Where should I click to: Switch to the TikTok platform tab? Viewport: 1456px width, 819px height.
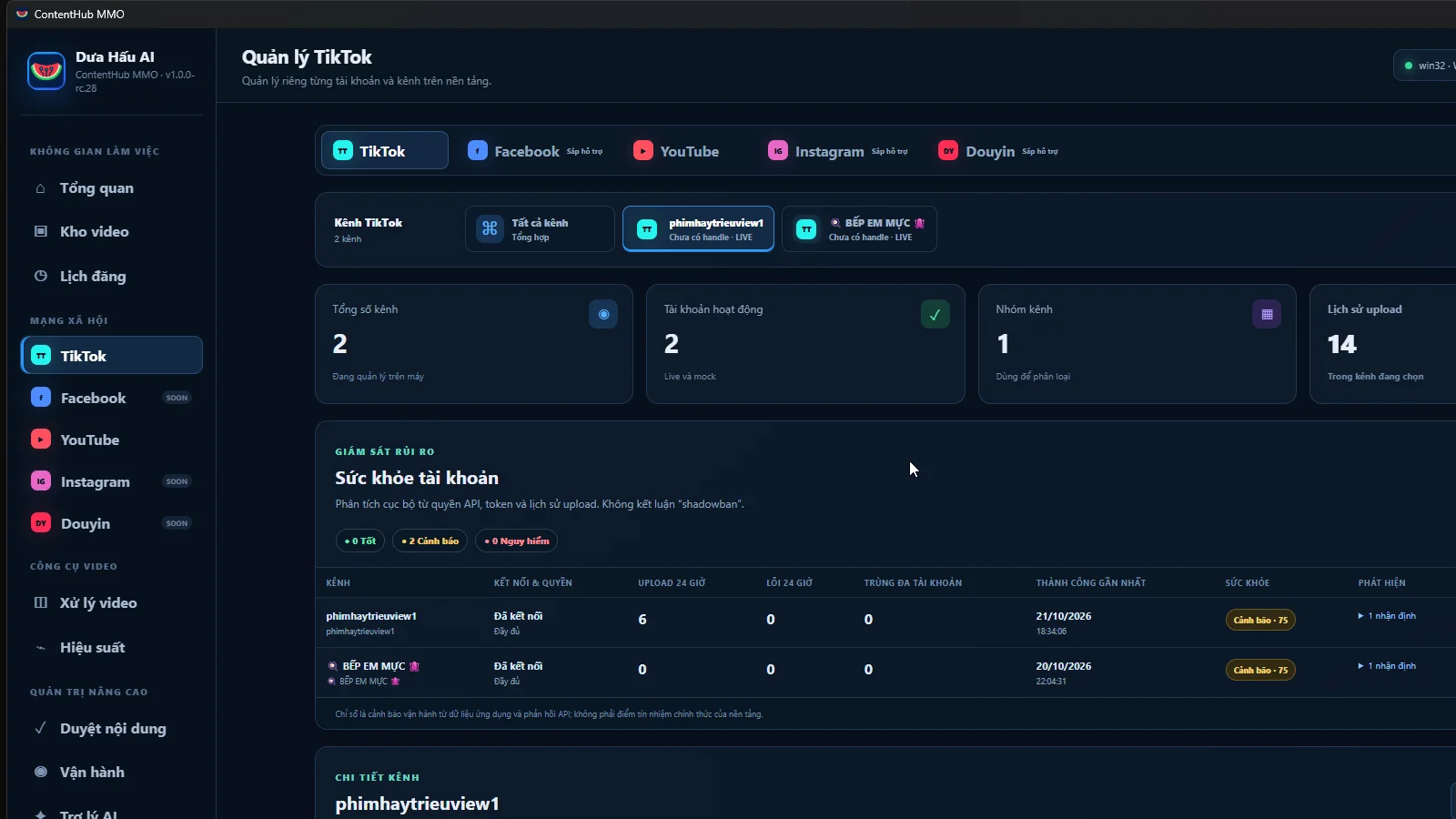pyautogui.click(x=385, y=151)
